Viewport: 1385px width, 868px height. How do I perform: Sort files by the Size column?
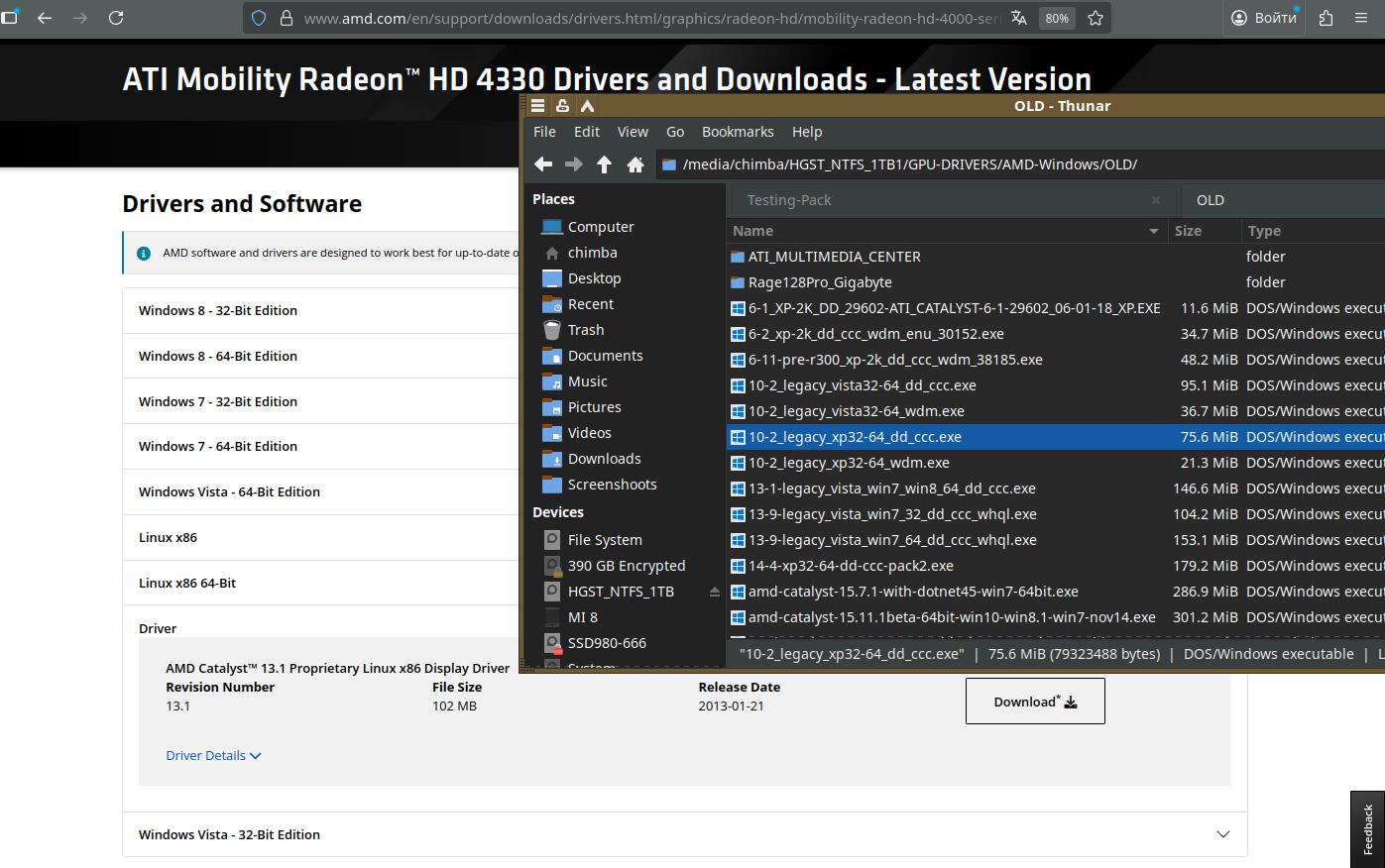(x=1188, y=231)
